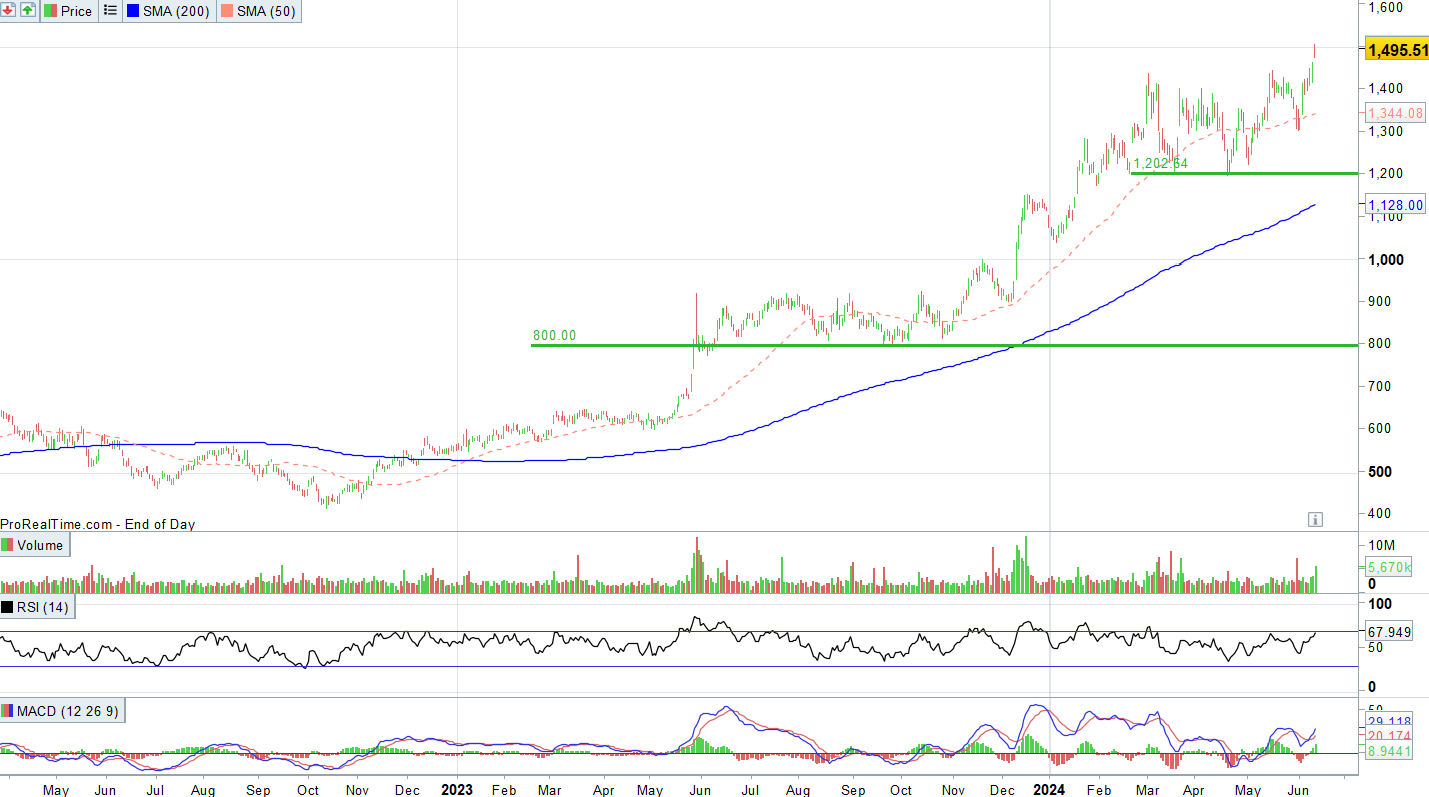Click the black RSI color swatch
Viewport: 1429px width, 797px height.
coord(9,607)
